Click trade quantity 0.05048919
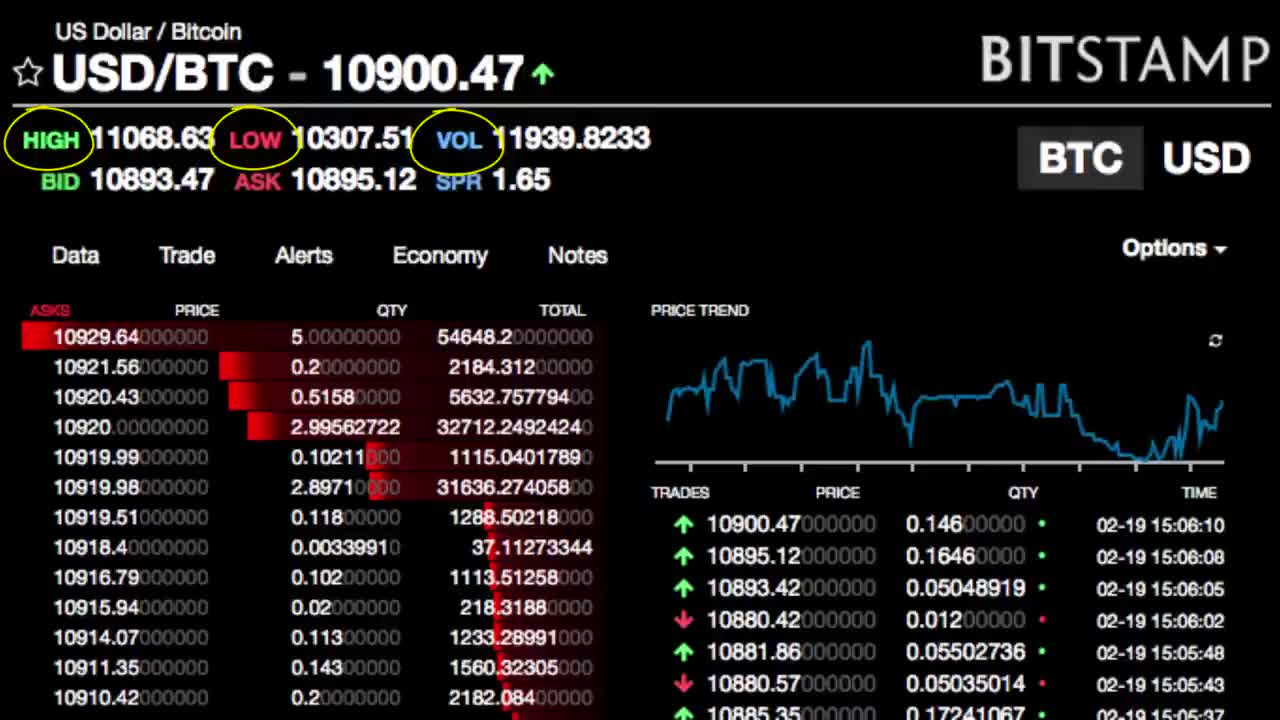Screen dimensions: 1280x720 point(966,588)
